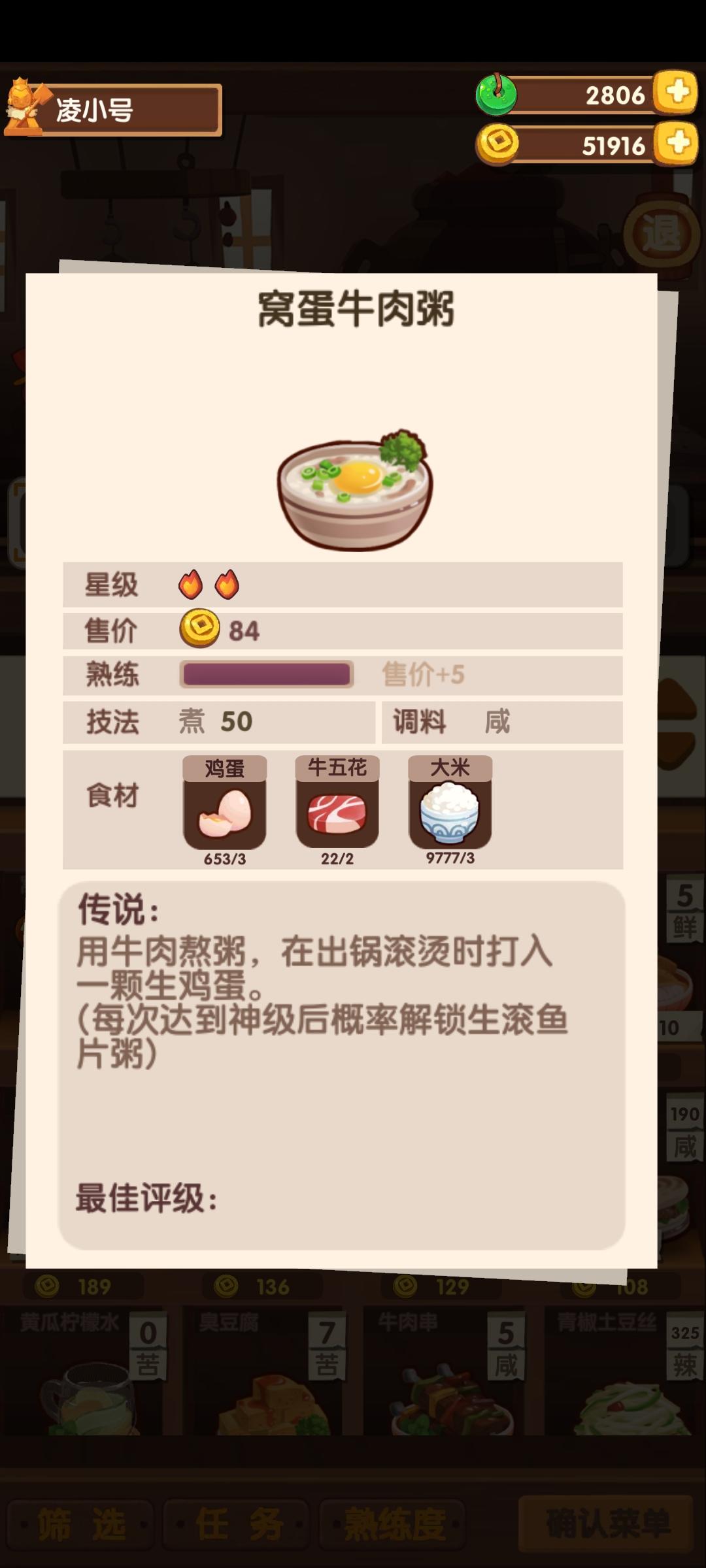Click the green jade currency icon
This screenshot has height=1568, width=706.
[x=497, y=94]
